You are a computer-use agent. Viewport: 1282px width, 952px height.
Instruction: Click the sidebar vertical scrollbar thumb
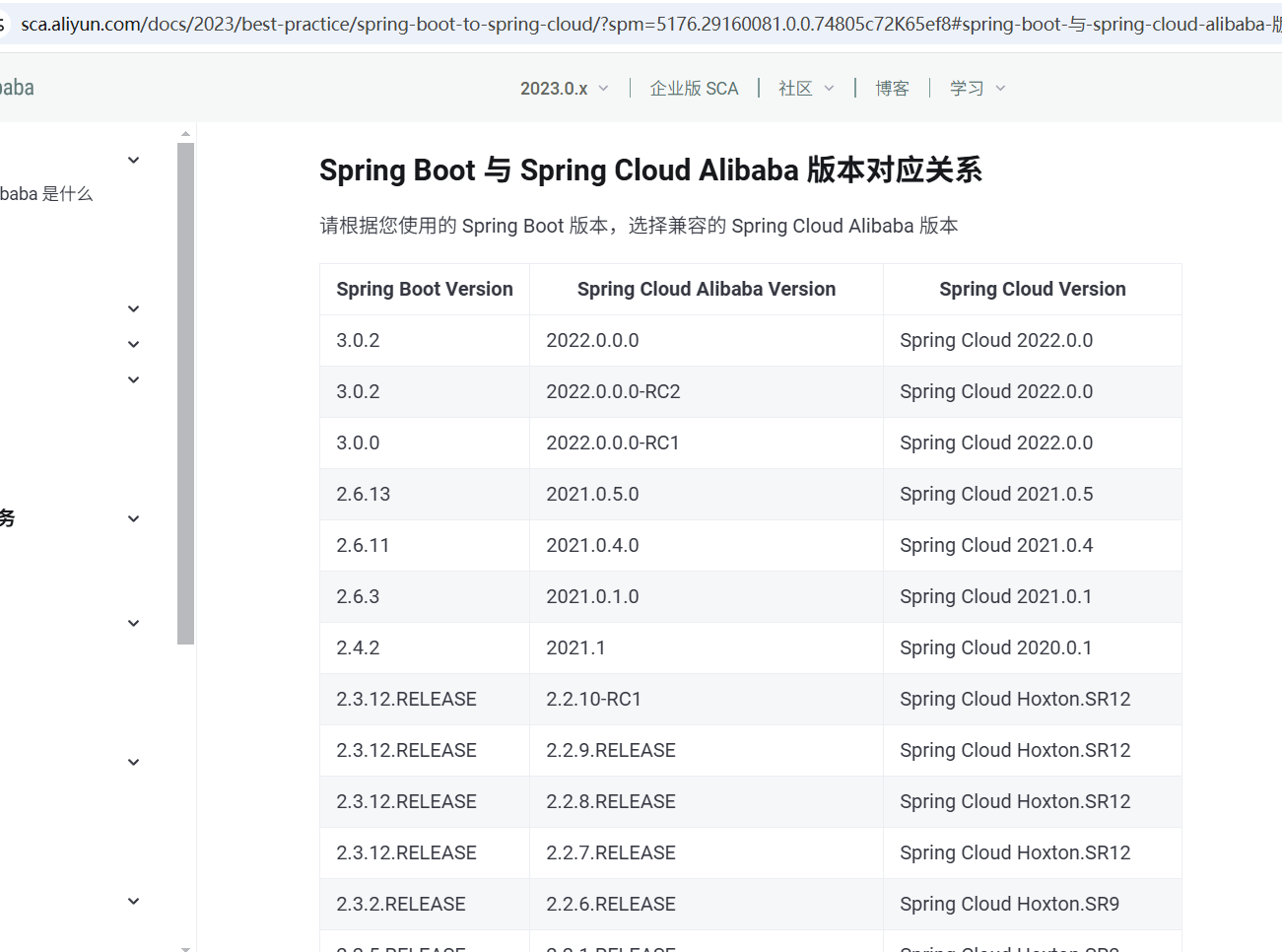click(x=185, y=394)
